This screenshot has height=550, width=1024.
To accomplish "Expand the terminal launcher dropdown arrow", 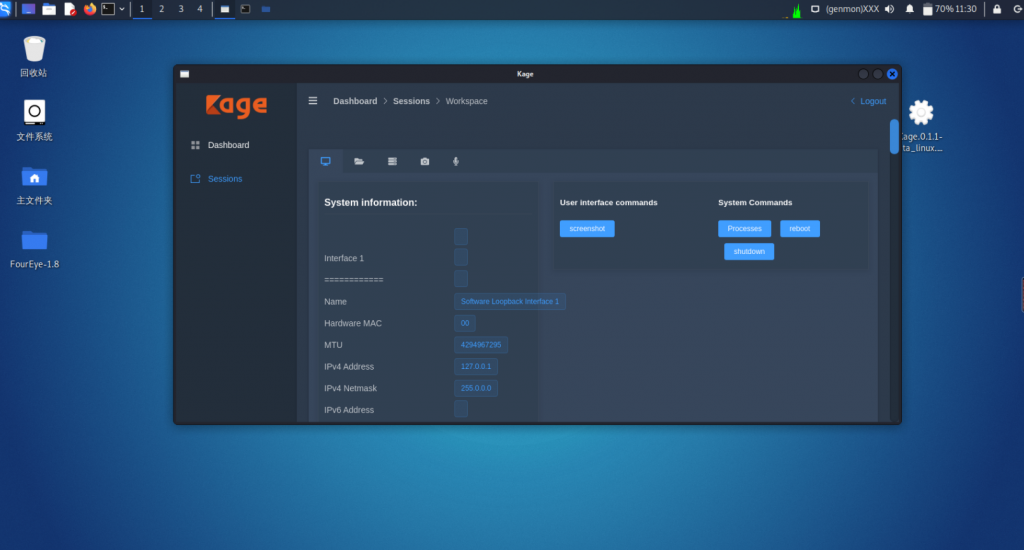I will pyautogui.click(x=122, y=9).
